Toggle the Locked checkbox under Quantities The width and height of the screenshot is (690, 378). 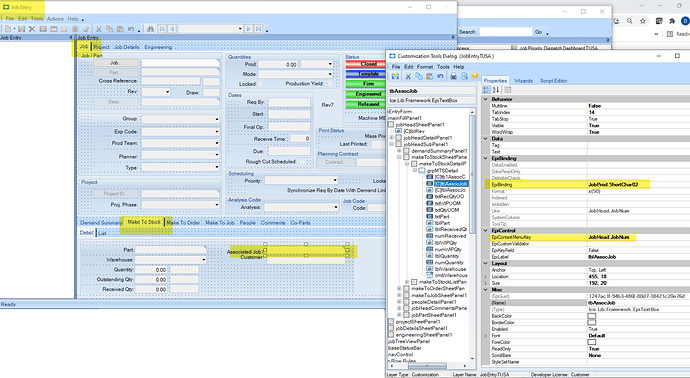coord(261,84)
